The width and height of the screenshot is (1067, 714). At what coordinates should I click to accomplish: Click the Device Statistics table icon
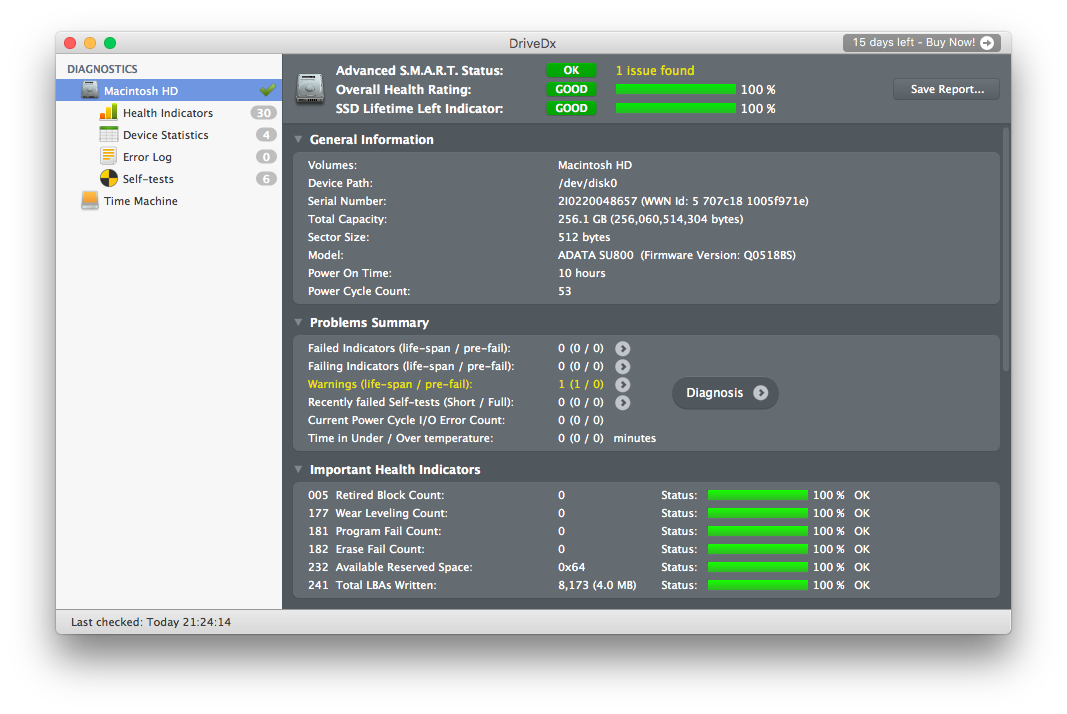tap(108, 135)
